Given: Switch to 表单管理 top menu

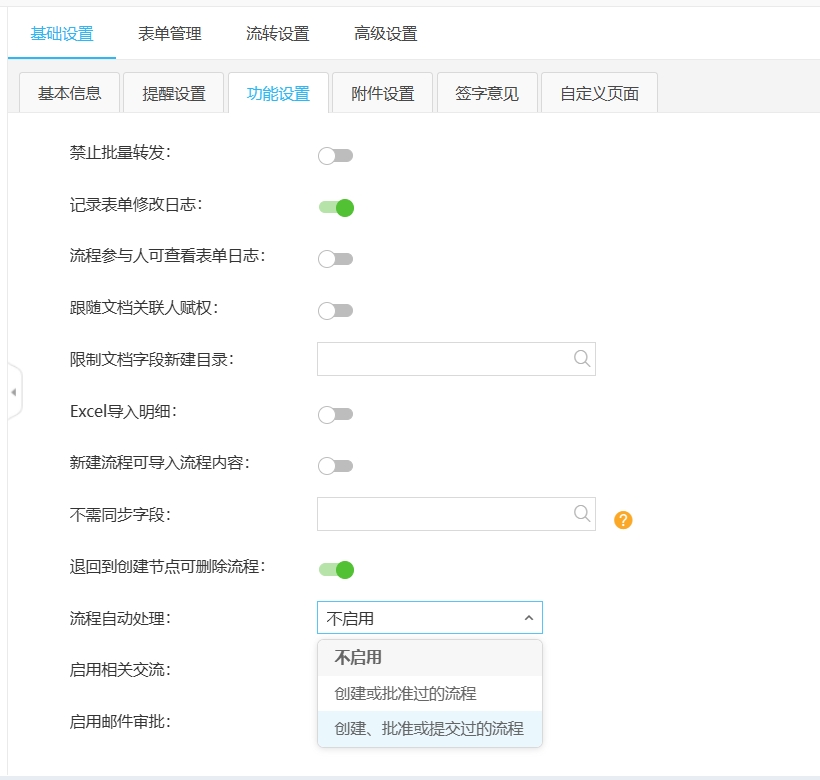Looking at the screenshot, I should click(170, 34).
